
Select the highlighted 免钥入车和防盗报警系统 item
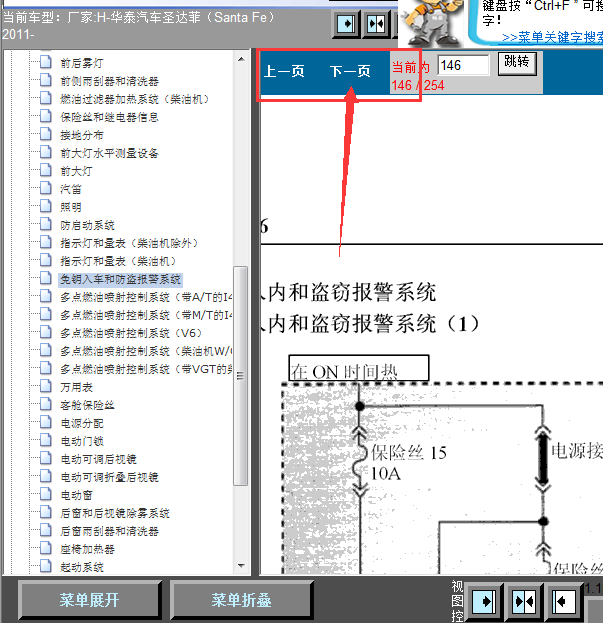[120, 279]
